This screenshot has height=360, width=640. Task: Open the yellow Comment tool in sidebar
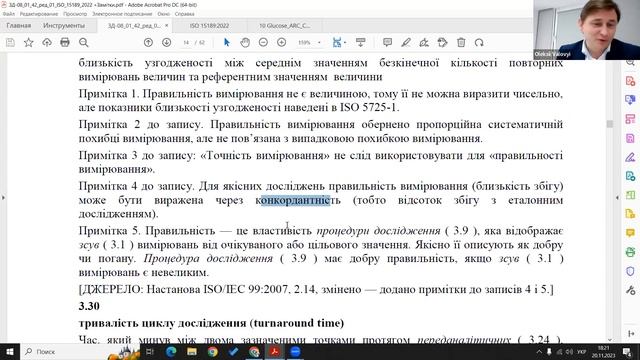pos(630,233)
